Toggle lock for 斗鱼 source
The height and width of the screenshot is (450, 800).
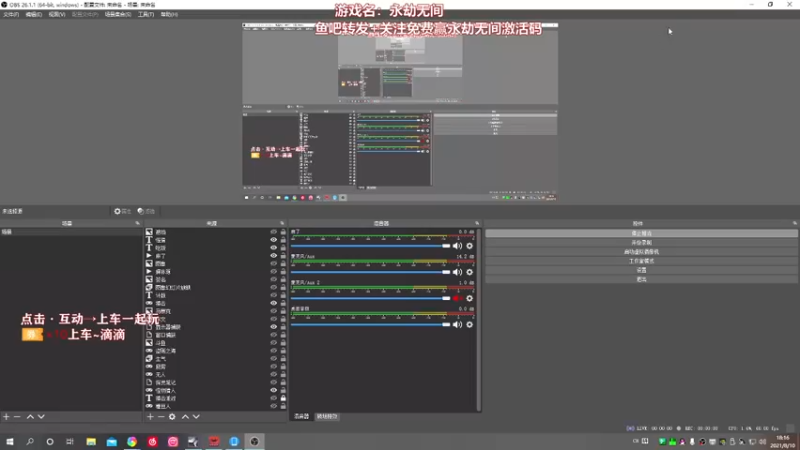283,343
